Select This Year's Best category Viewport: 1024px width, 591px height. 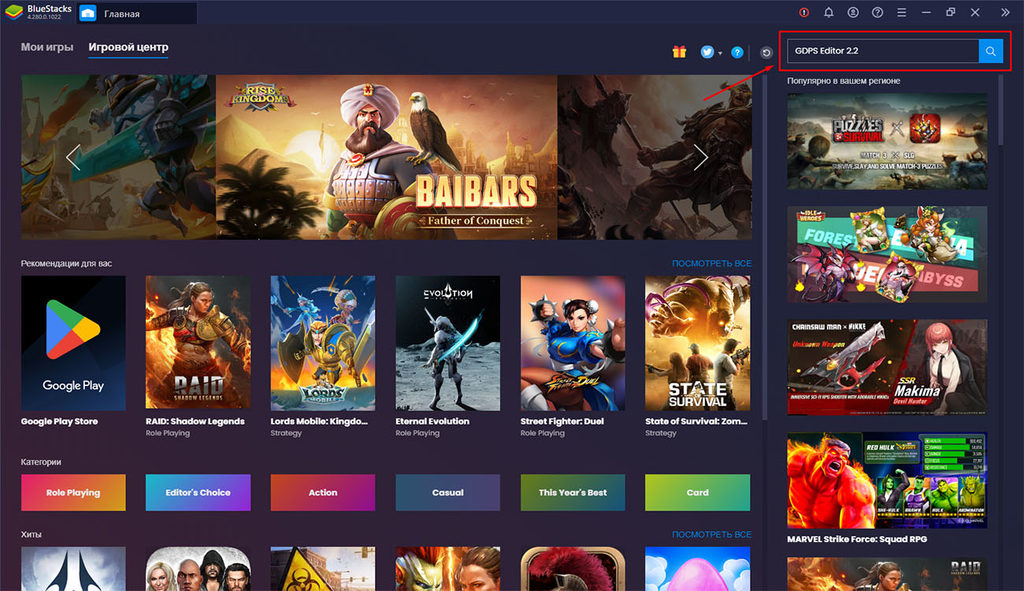tap(573, 492)
